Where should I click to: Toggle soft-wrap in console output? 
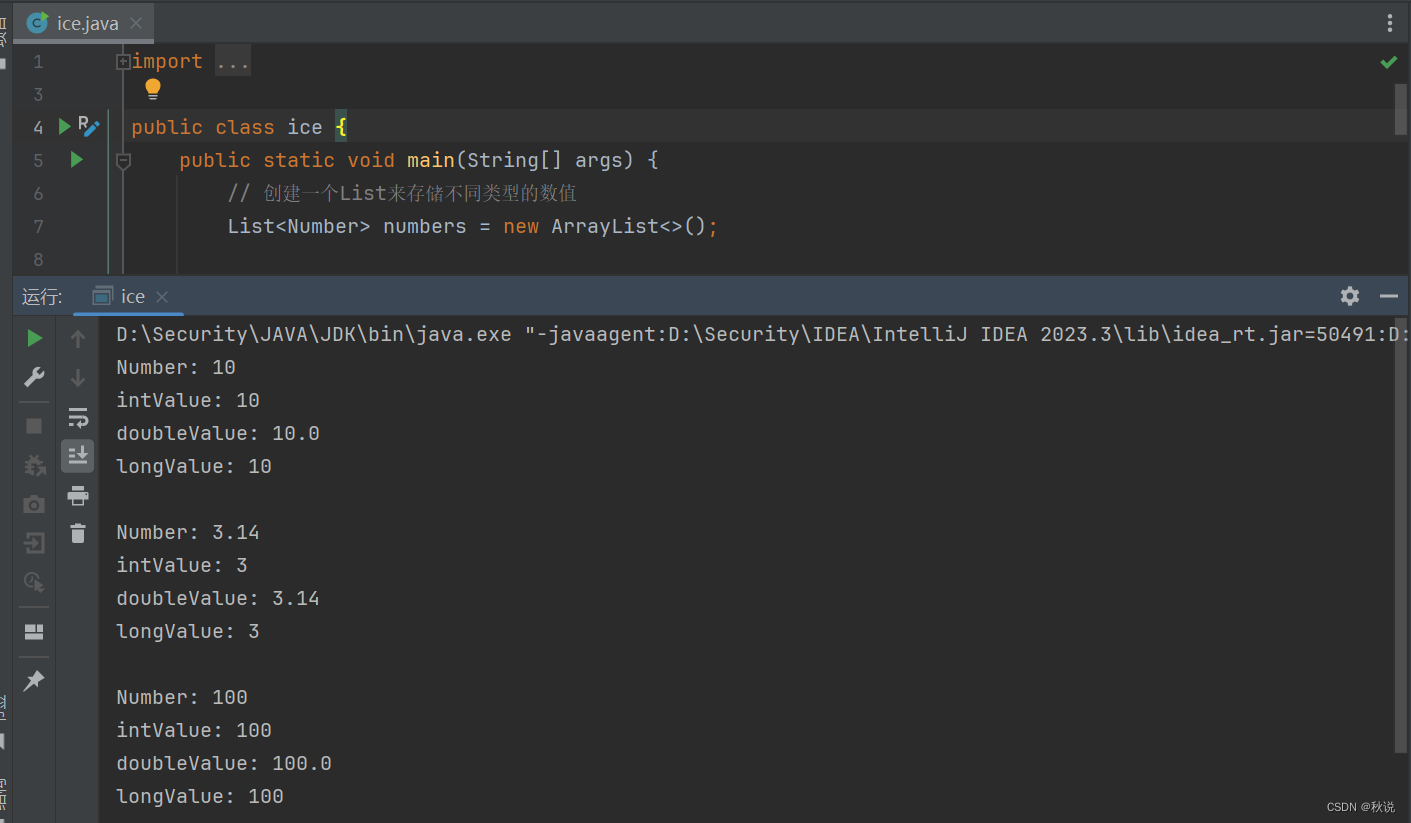[78, 417]
